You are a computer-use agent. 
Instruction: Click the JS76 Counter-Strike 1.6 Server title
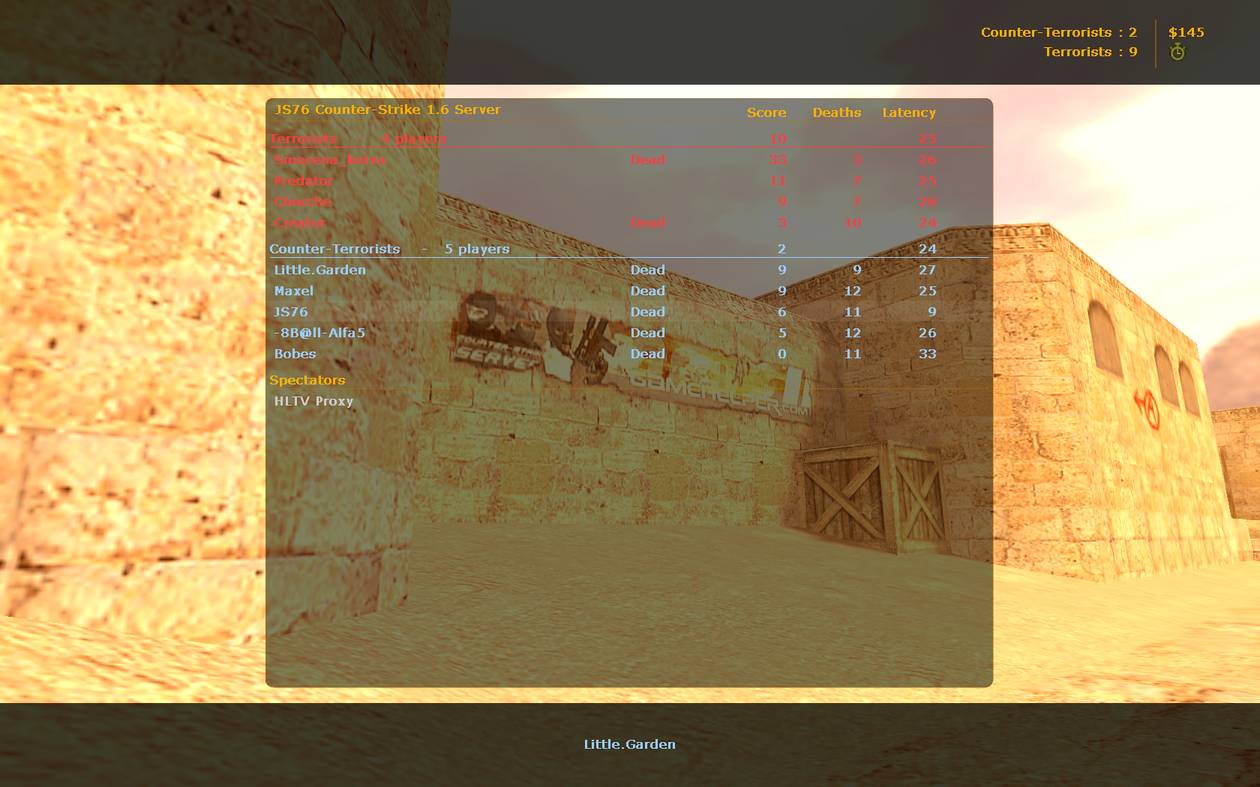click(388, 110)
